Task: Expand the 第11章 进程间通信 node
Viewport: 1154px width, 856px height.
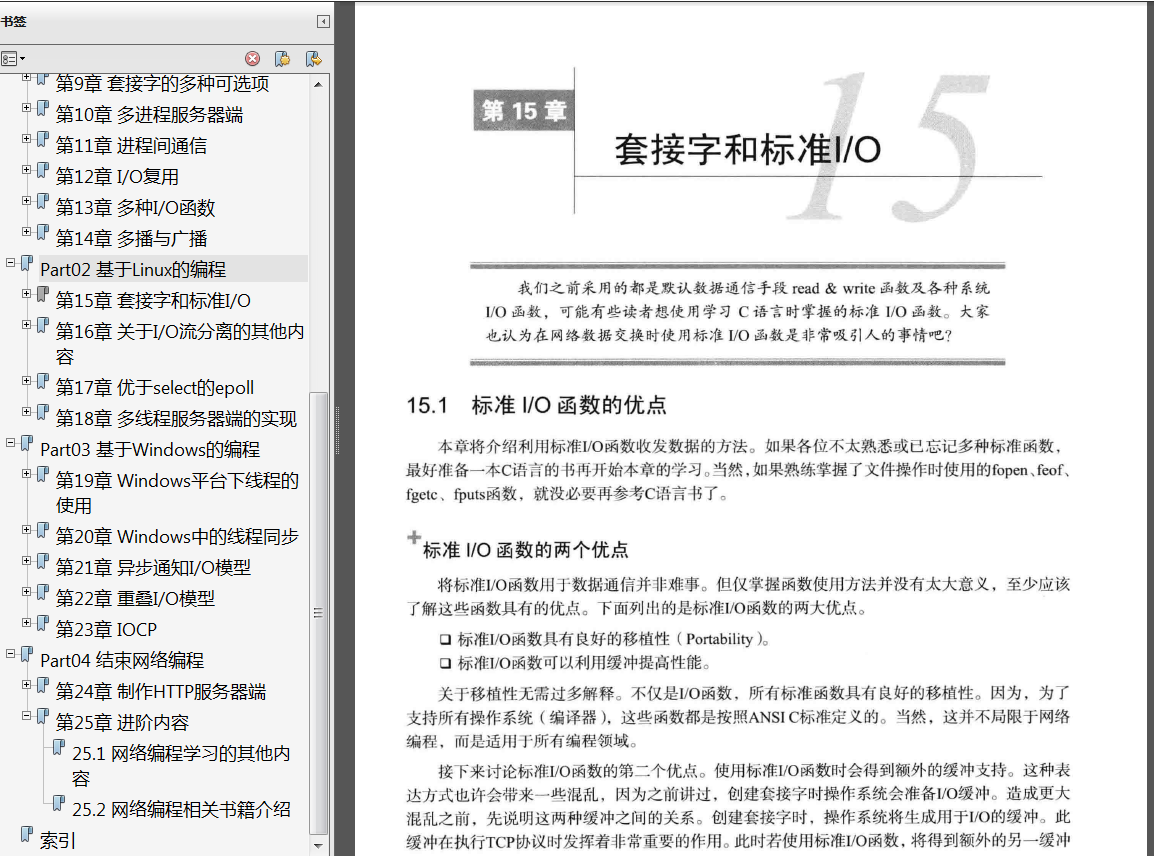Action: point(26,138)
